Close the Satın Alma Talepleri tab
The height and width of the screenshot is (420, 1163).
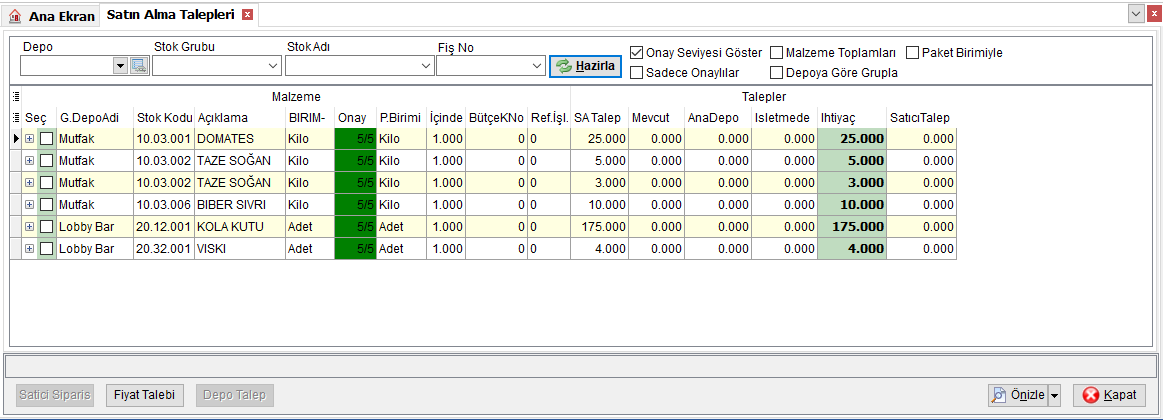[x=248, y=14]
